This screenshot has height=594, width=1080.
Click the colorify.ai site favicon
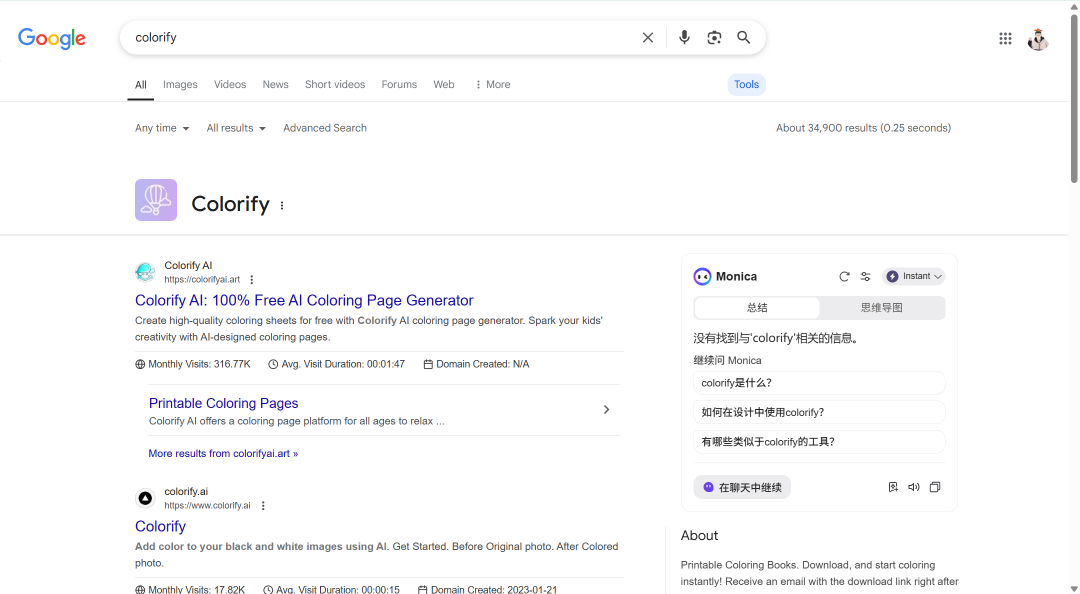[145, 498]
